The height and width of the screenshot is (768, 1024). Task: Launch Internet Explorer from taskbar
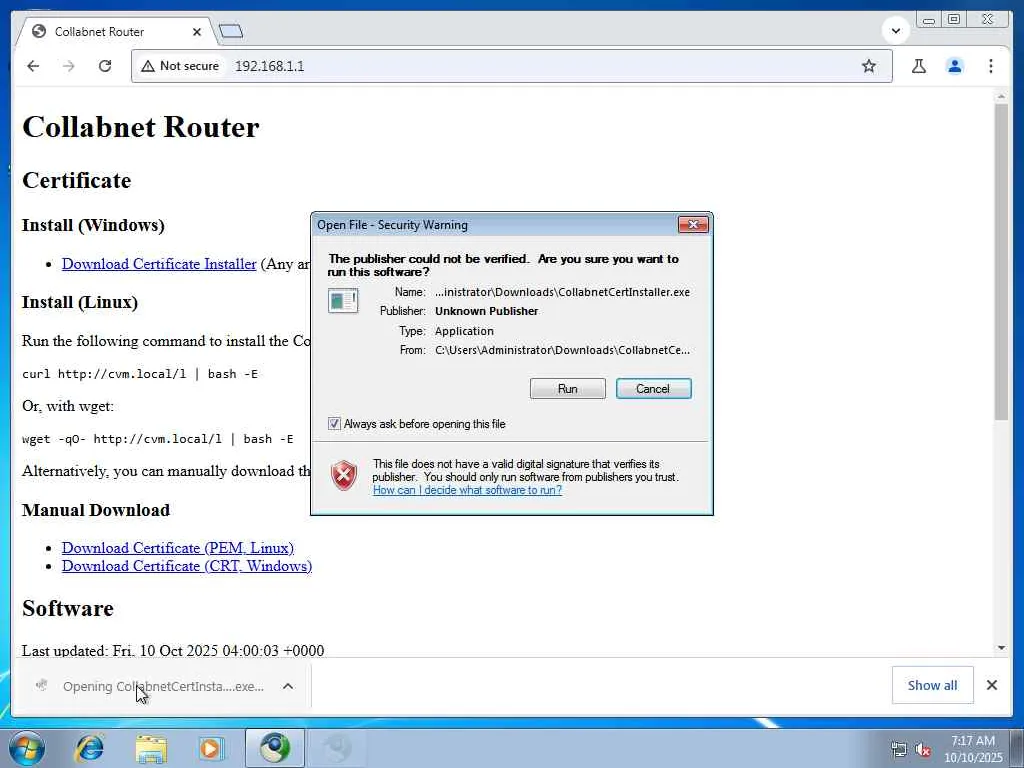[89, 748]
